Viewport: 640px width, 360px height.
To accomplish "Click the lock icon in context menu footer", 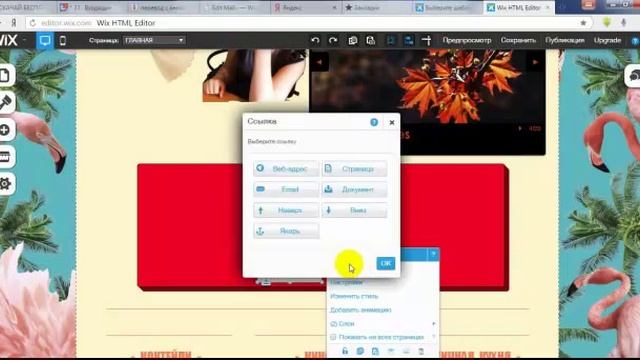I will tap(345, 351).
